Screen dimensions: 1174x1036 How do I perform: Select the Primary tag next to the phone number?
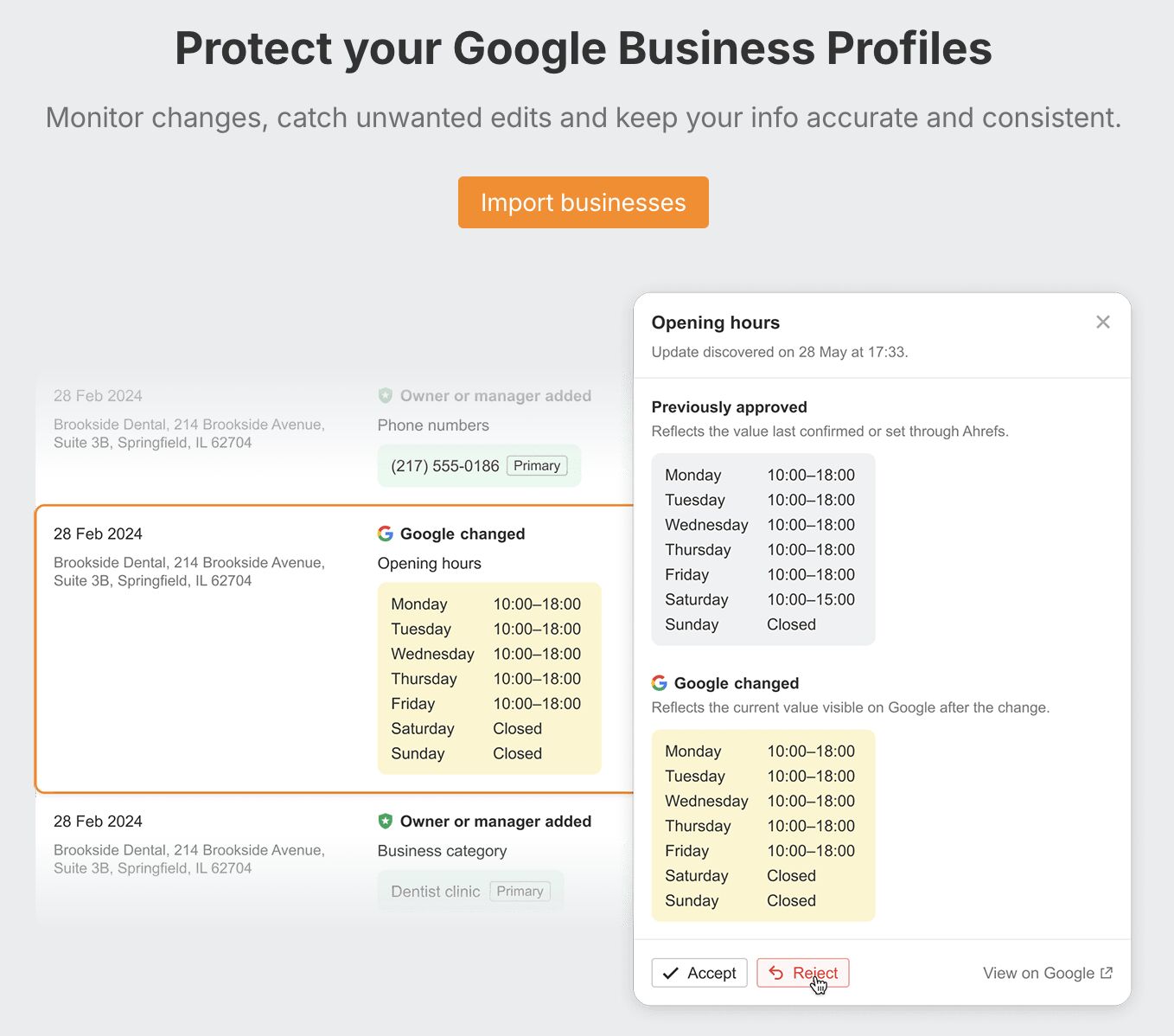coord(537,465)
